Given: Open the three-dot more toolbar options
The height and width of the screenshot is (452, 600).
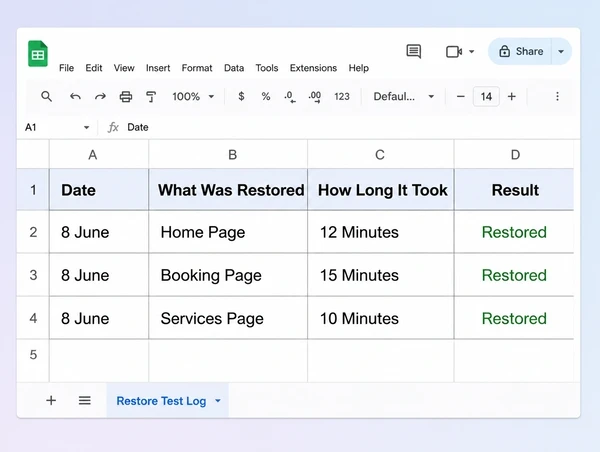Looking at the screenshot, I should [x=558, y=96].
